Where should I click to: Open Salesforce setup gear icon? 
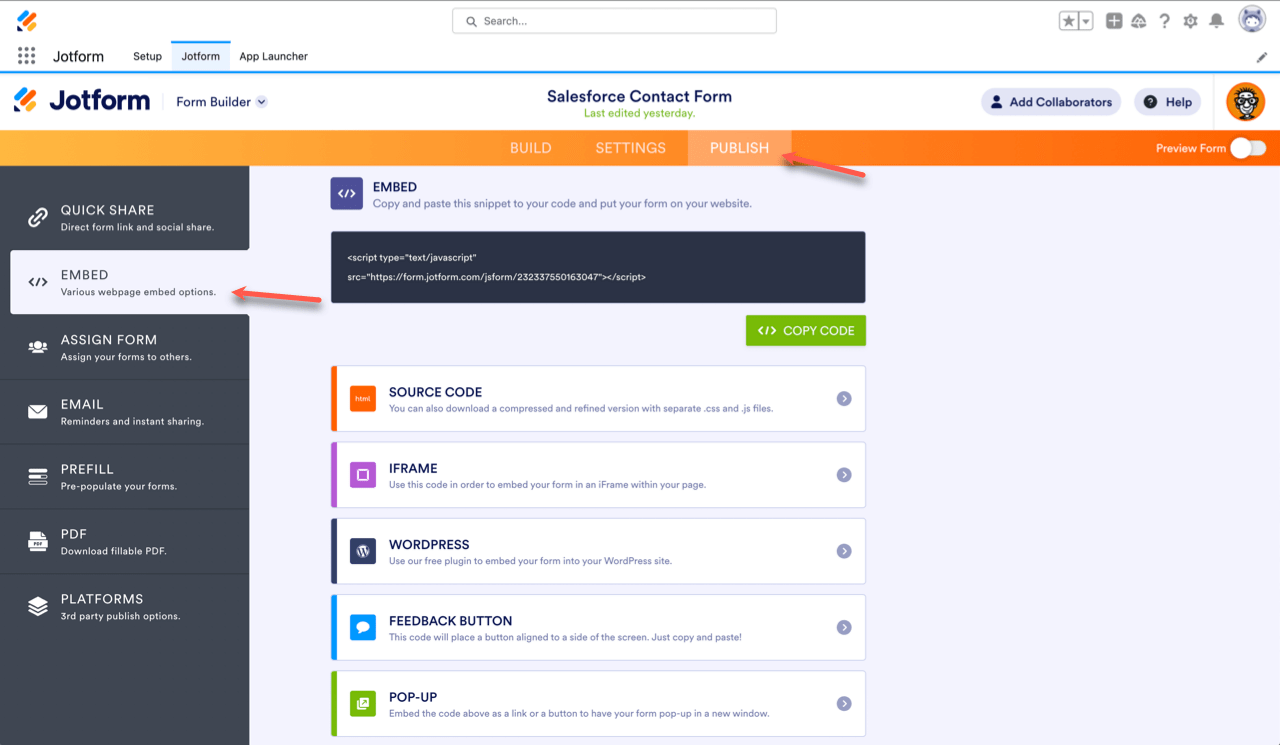coord(1190,21)
